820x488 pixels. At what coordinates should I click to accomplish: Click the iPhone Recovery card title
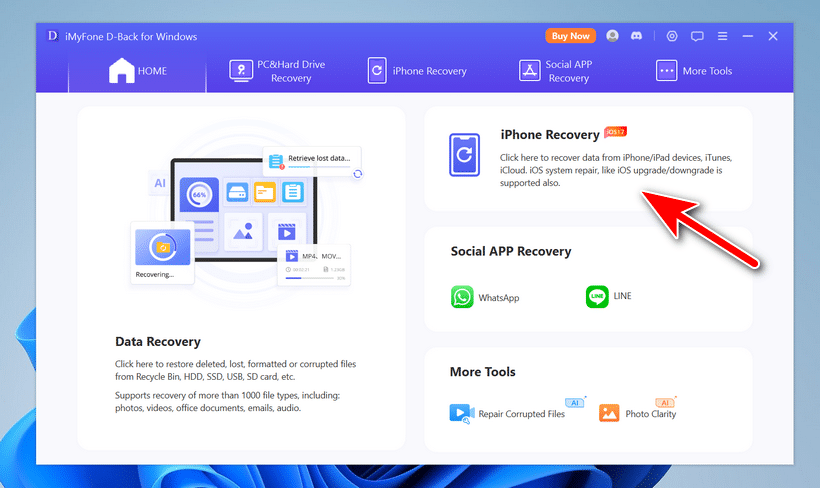(x=549, y=134)
